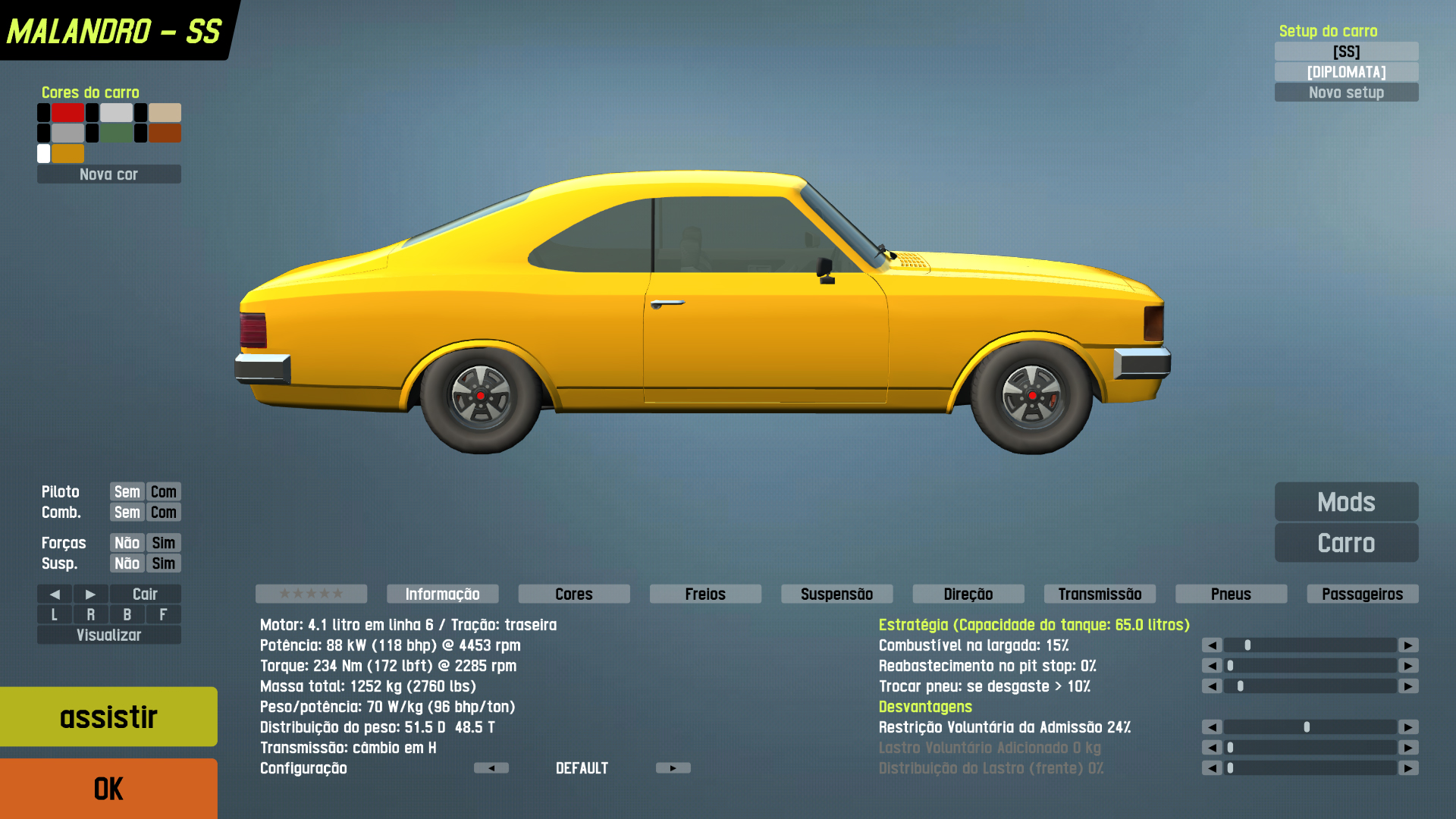Previous configuration arrow before DEFAULT

tap(491, 768)
